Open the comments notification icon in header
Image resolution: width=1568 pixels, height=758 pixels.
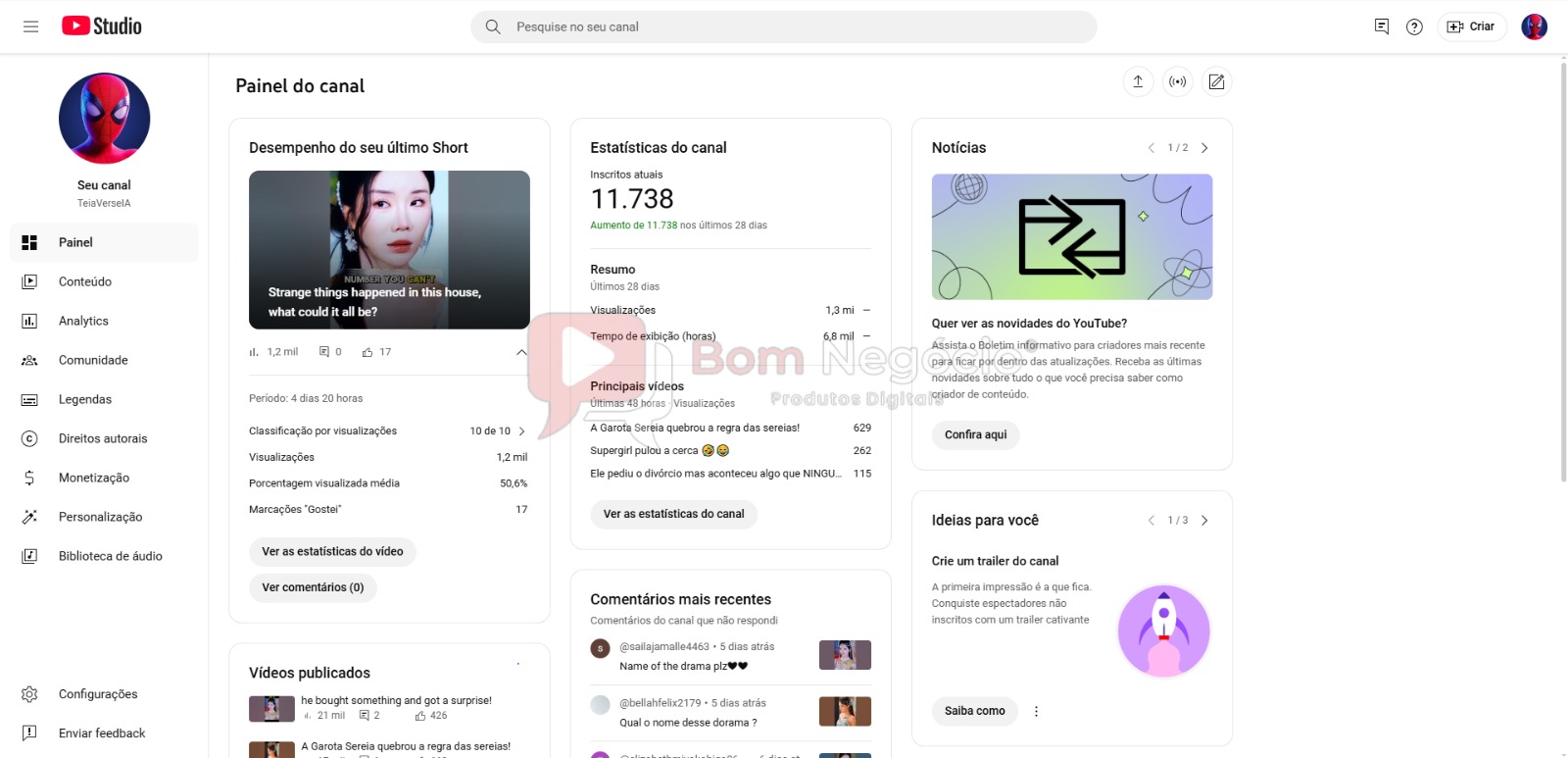click(x=1382, y=26)
